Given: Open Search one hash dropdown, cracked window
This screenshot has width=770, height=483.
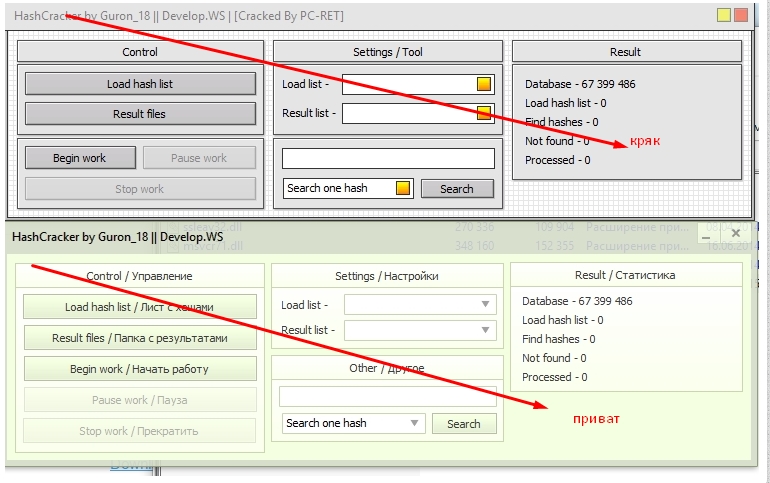Looking at the screenshot, I should [x=403, y=188].
